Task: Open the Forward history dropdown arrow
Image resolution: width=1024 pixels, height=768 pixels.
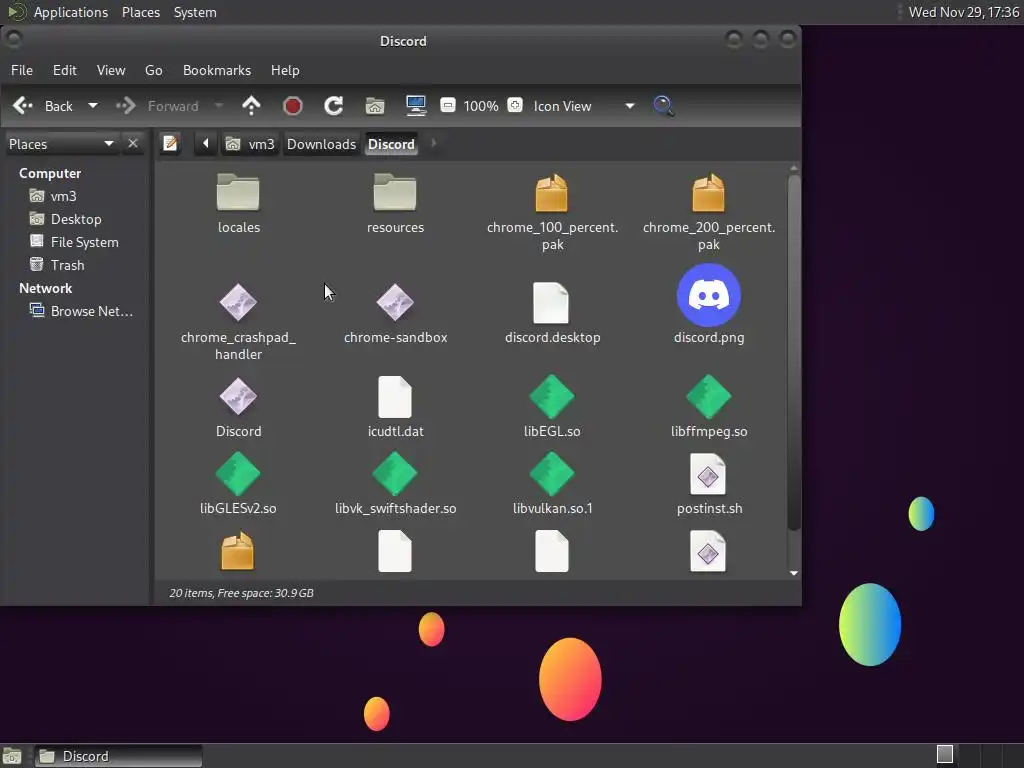Action: pos(219,106)
